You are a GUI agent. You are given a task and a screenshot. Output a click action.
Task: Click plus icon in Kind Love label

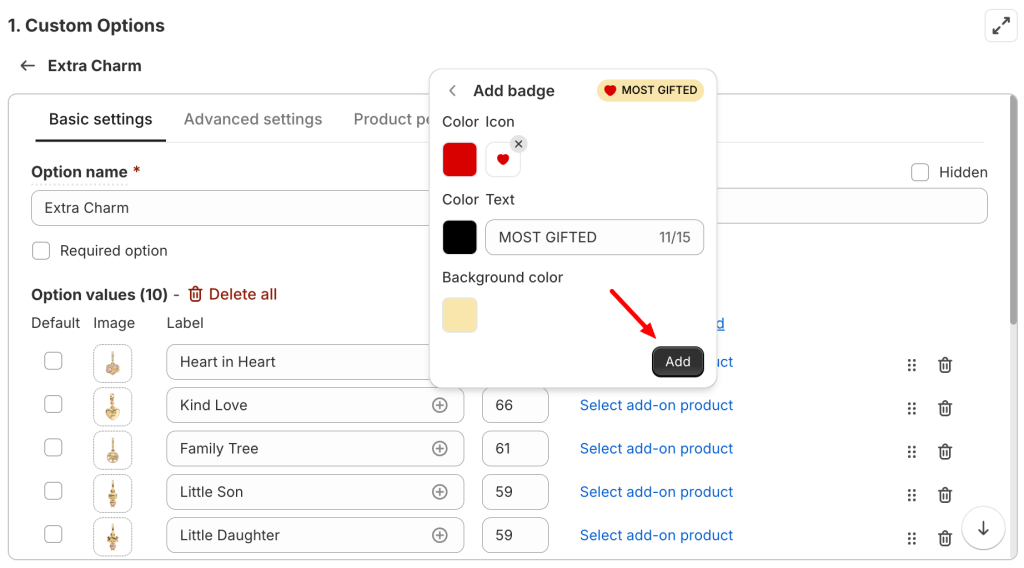click(x=439, y=405)
